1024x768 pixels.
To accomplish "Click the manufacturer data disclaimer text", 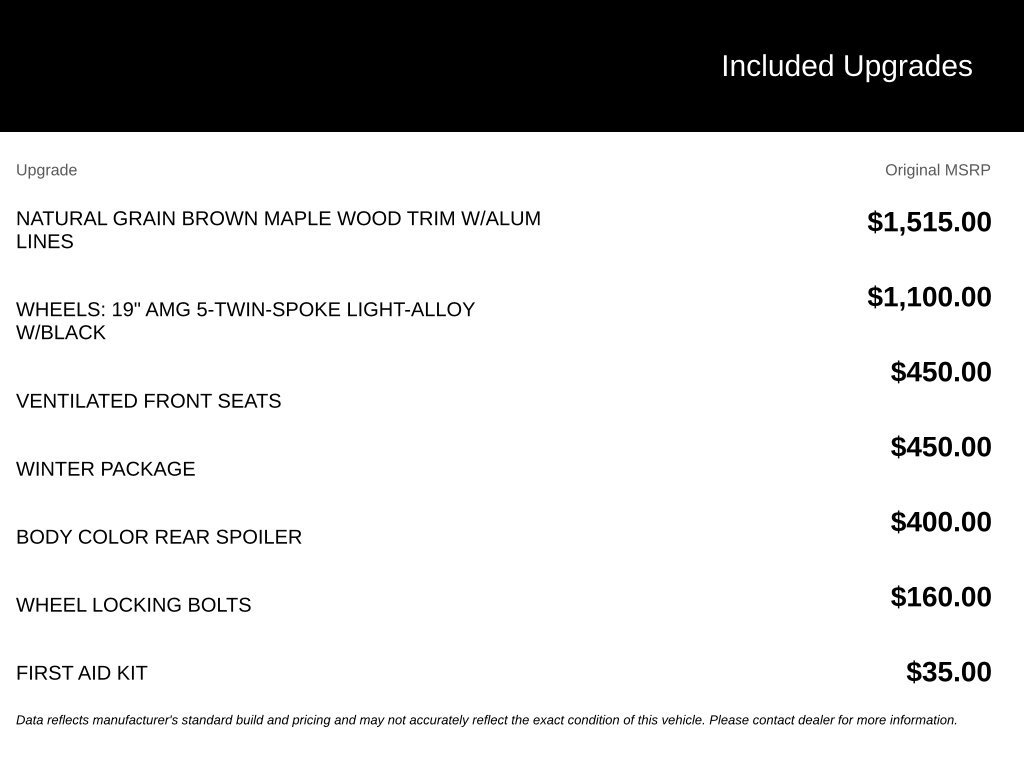I will coord(487,720).
